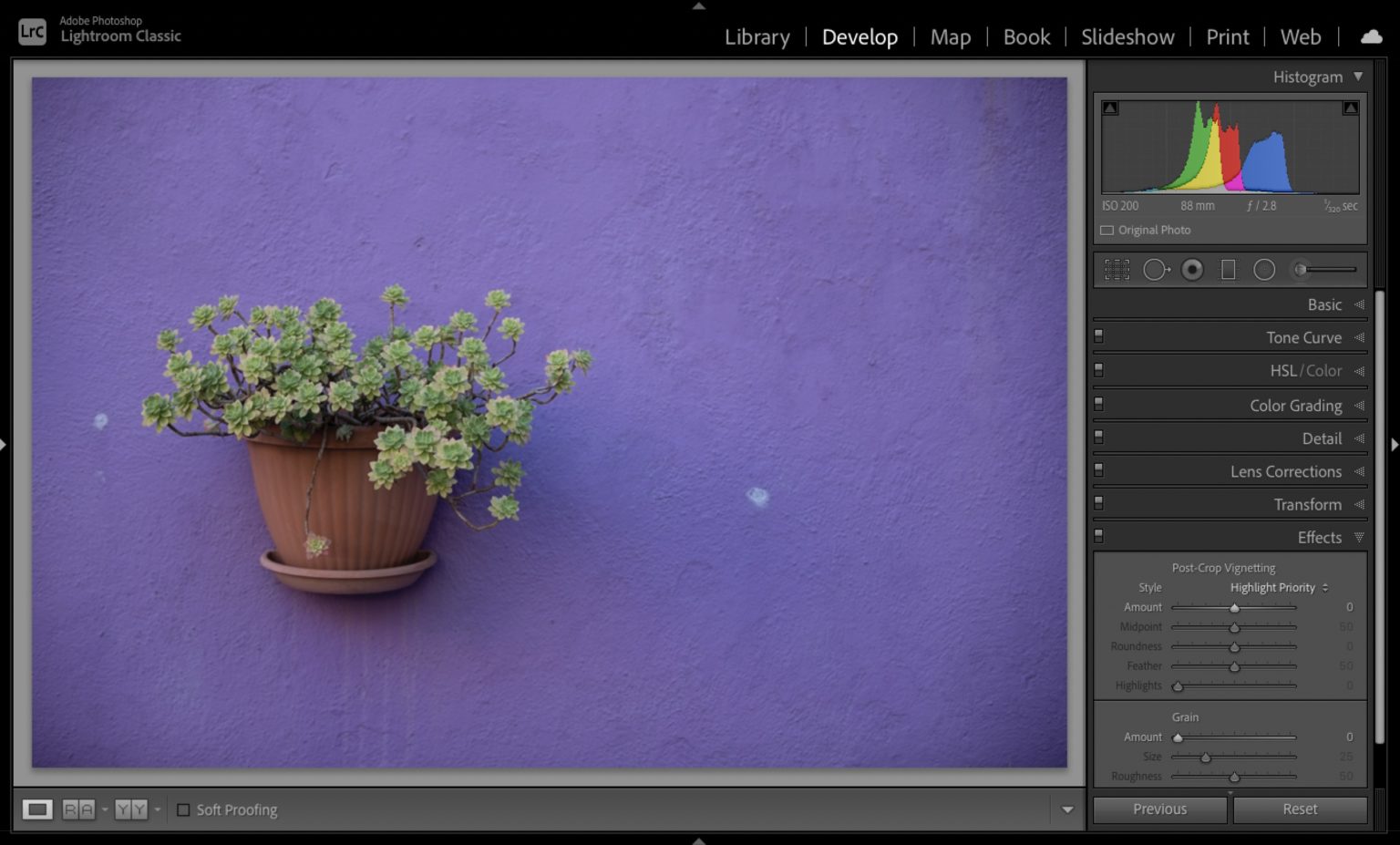This screenshot has height=845, width=1400.
Task: Open the Healing/Spot Removal tool
Action: (x=1157, y=269)
